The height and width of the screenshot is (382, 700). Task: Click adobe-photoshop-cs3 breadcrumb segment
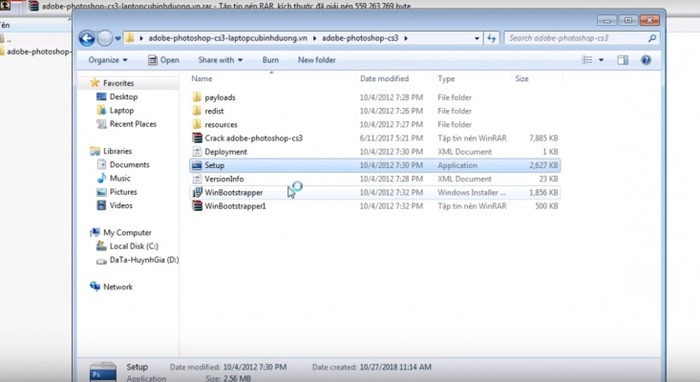[x=360, y=38]
